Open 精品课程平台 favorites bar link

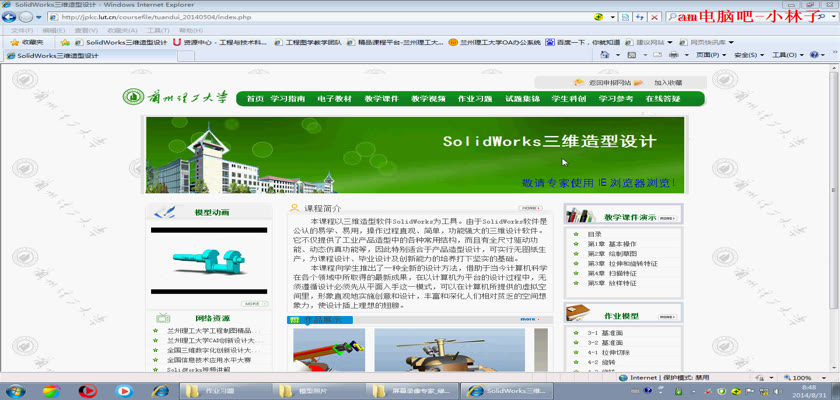[x=395, y=42]
